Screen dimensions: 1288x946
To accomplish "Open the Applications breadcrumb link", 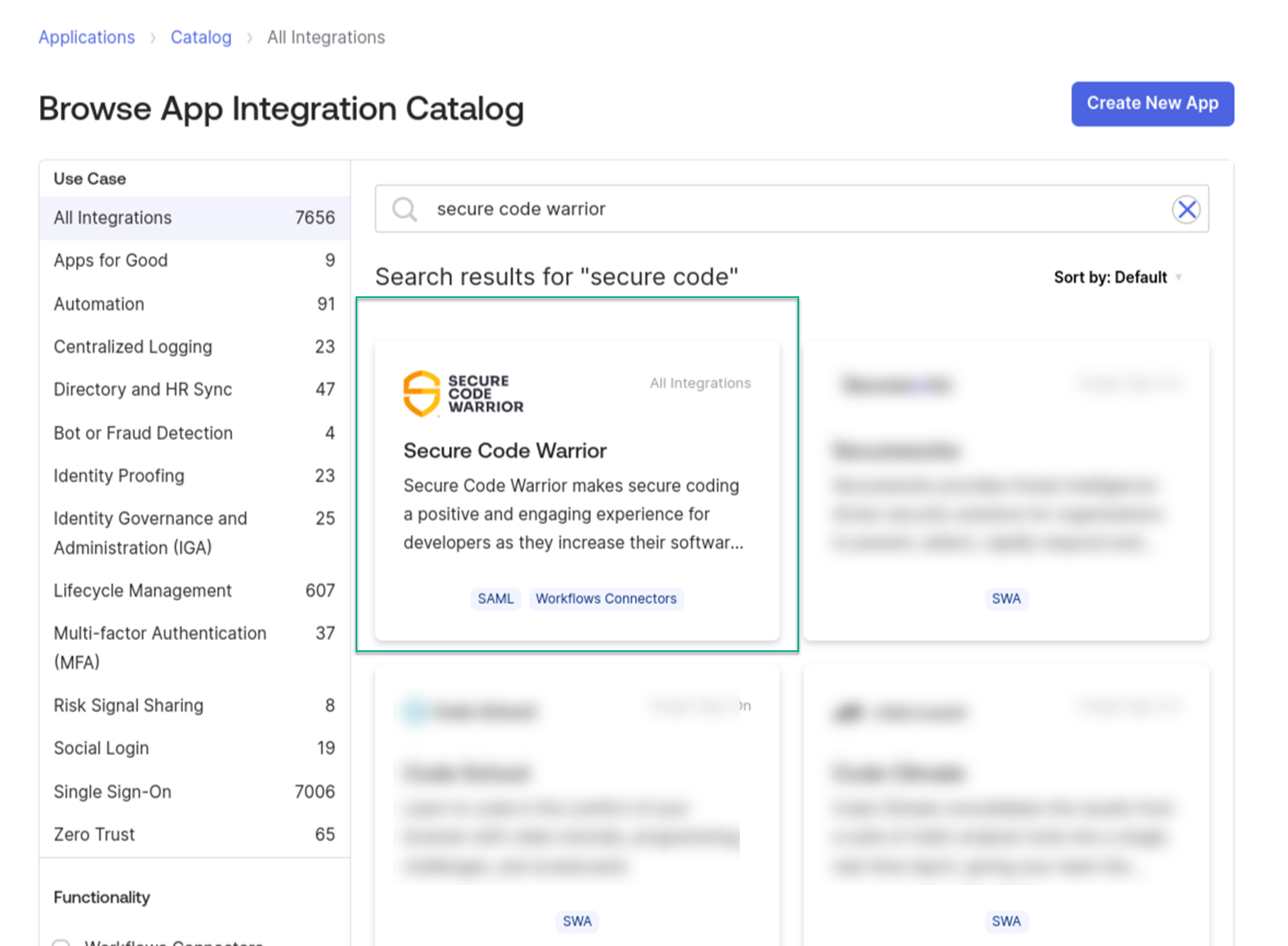I will [86, 37].
